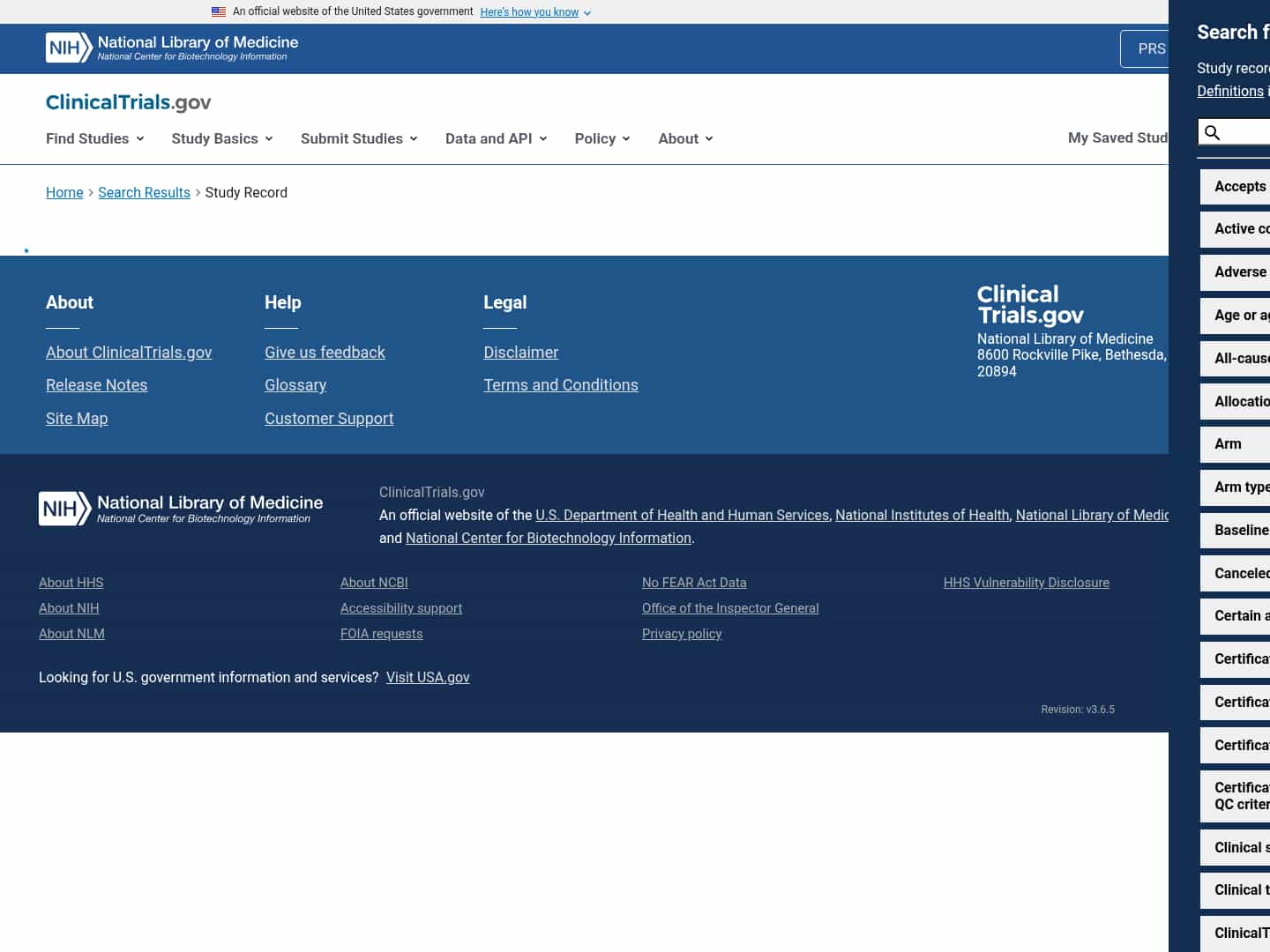Click the search magnifier icon in glossary panel
Viewport: 1270px width, 952px height.
tap(1213, 132)
